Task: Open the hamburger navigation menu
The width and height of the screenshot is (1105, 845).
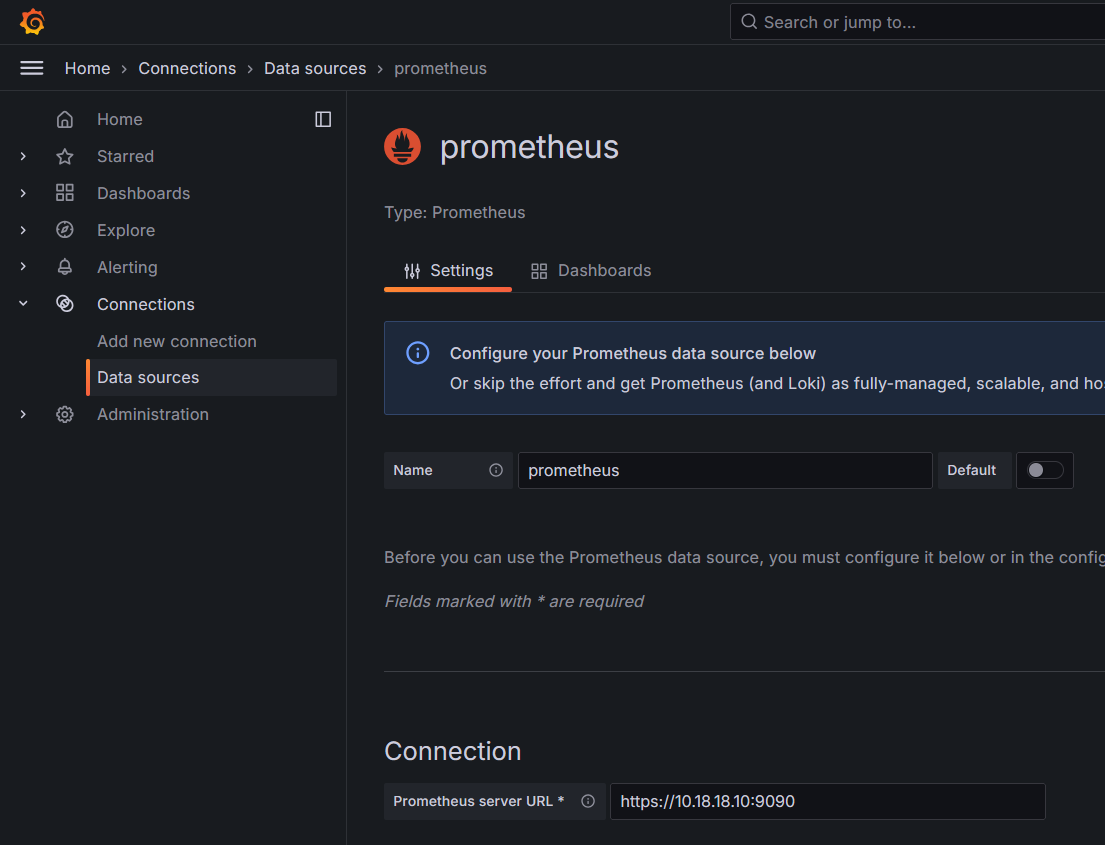Action: [32, 68]
